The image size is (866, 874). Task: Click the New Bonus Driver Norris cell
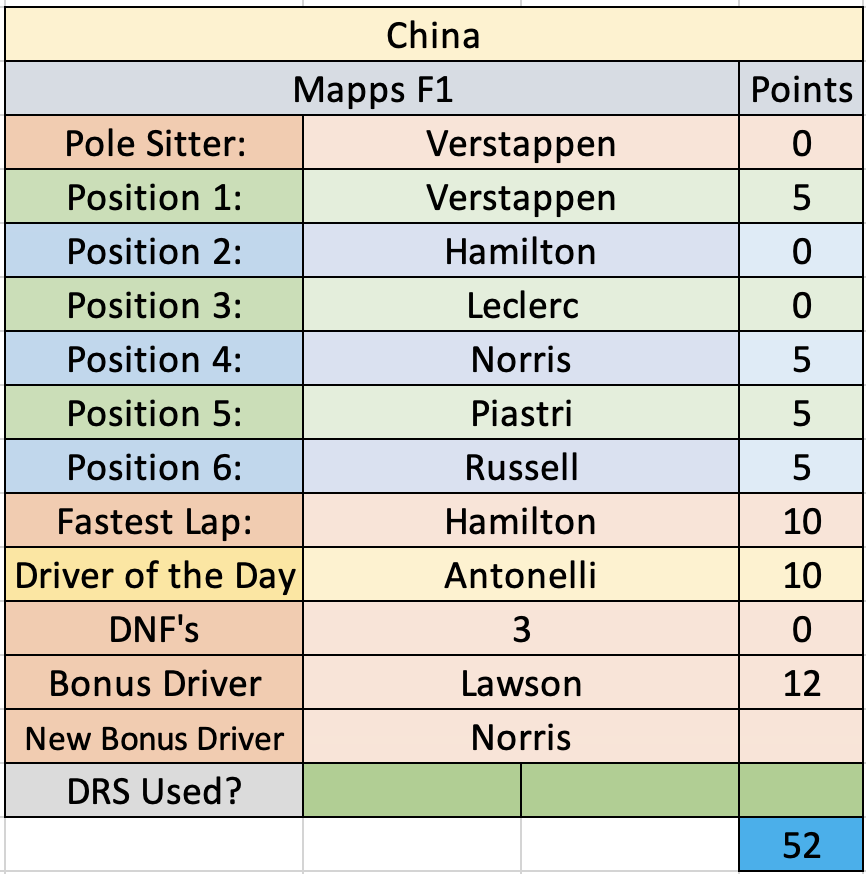[x=521, y=737]
